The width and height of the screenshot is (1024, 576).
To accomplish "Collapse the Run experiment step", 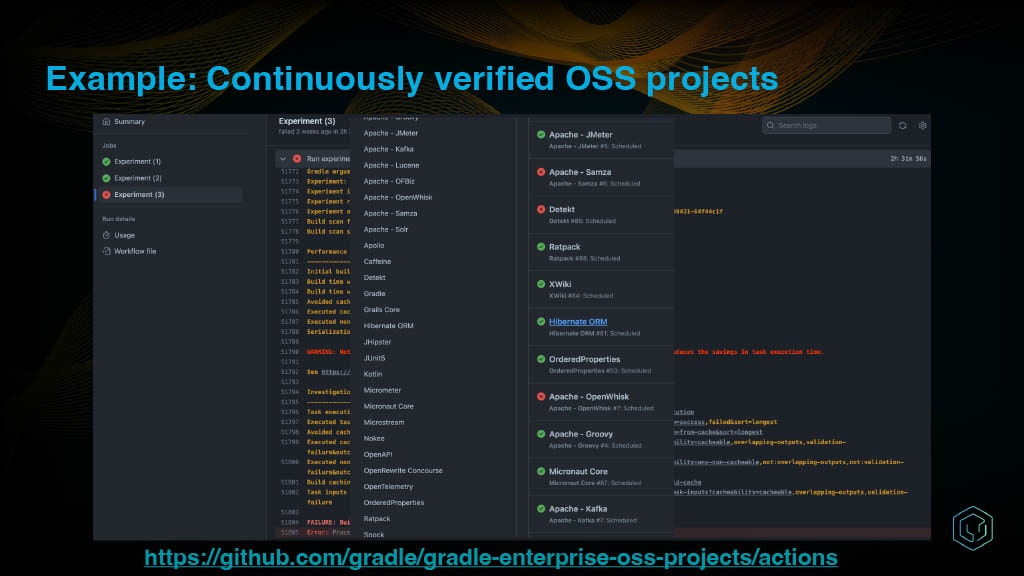I will (283, 159).
